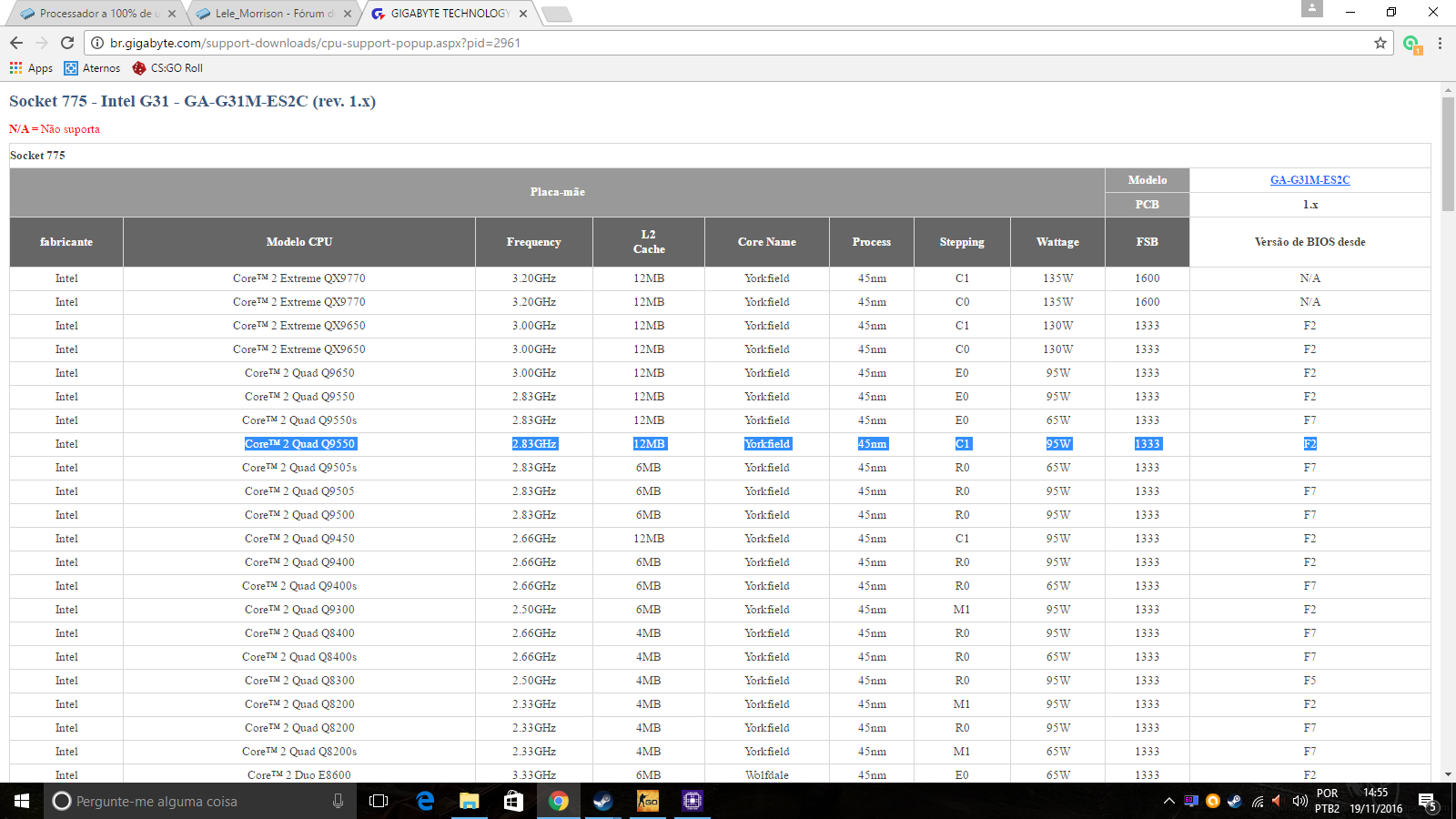Click the Socket 775 page heading
This screenshot has height=819, width=1456.
[192, 101]
